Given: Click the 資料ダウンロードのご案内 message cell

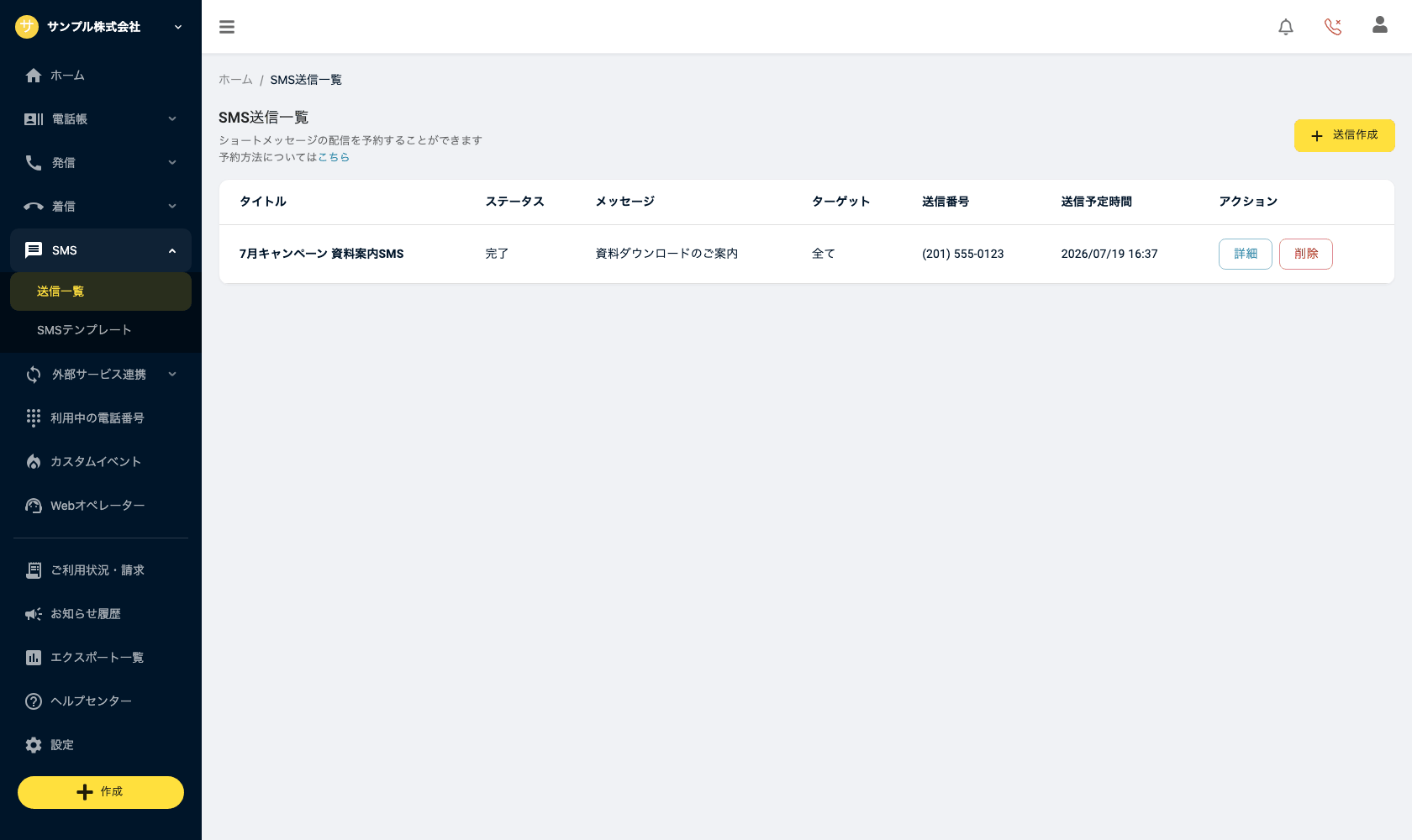Looking at the screenshot, I should click(666, 254).
